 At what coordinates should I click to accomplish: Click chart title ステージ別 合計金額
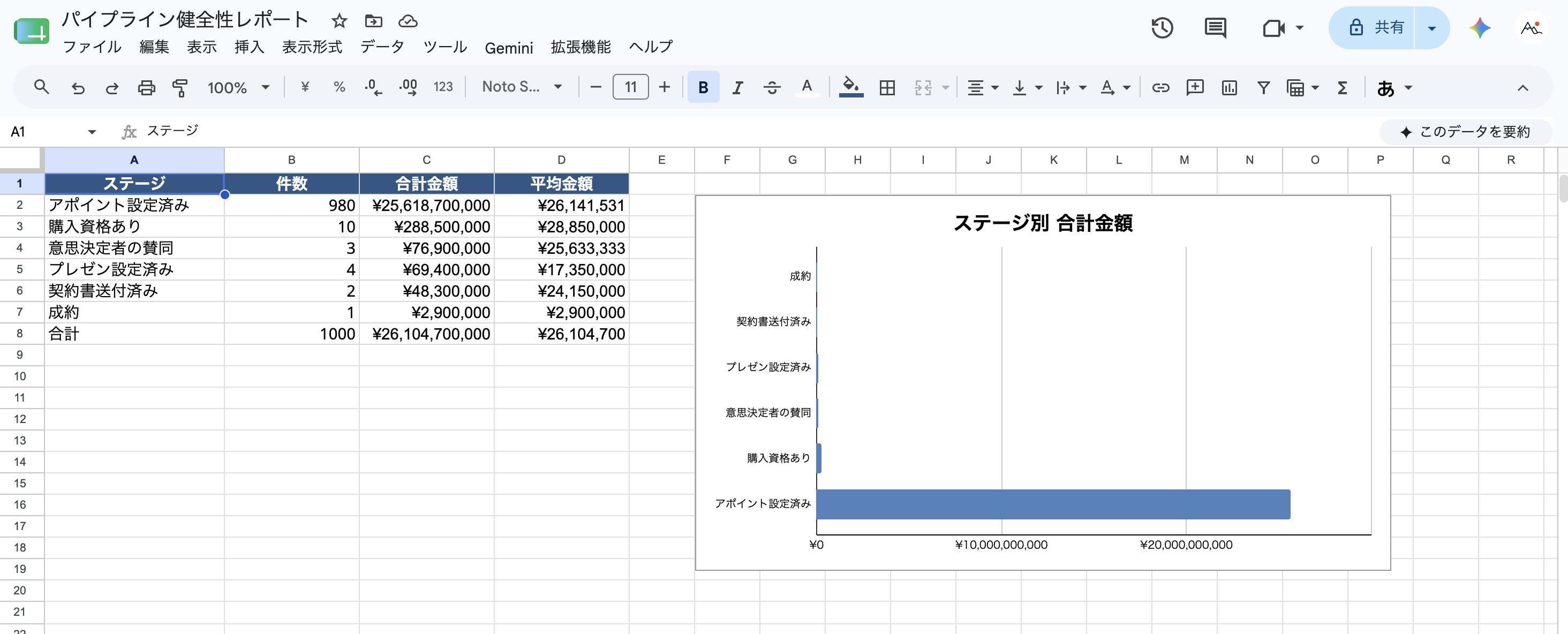[1043, 223]
